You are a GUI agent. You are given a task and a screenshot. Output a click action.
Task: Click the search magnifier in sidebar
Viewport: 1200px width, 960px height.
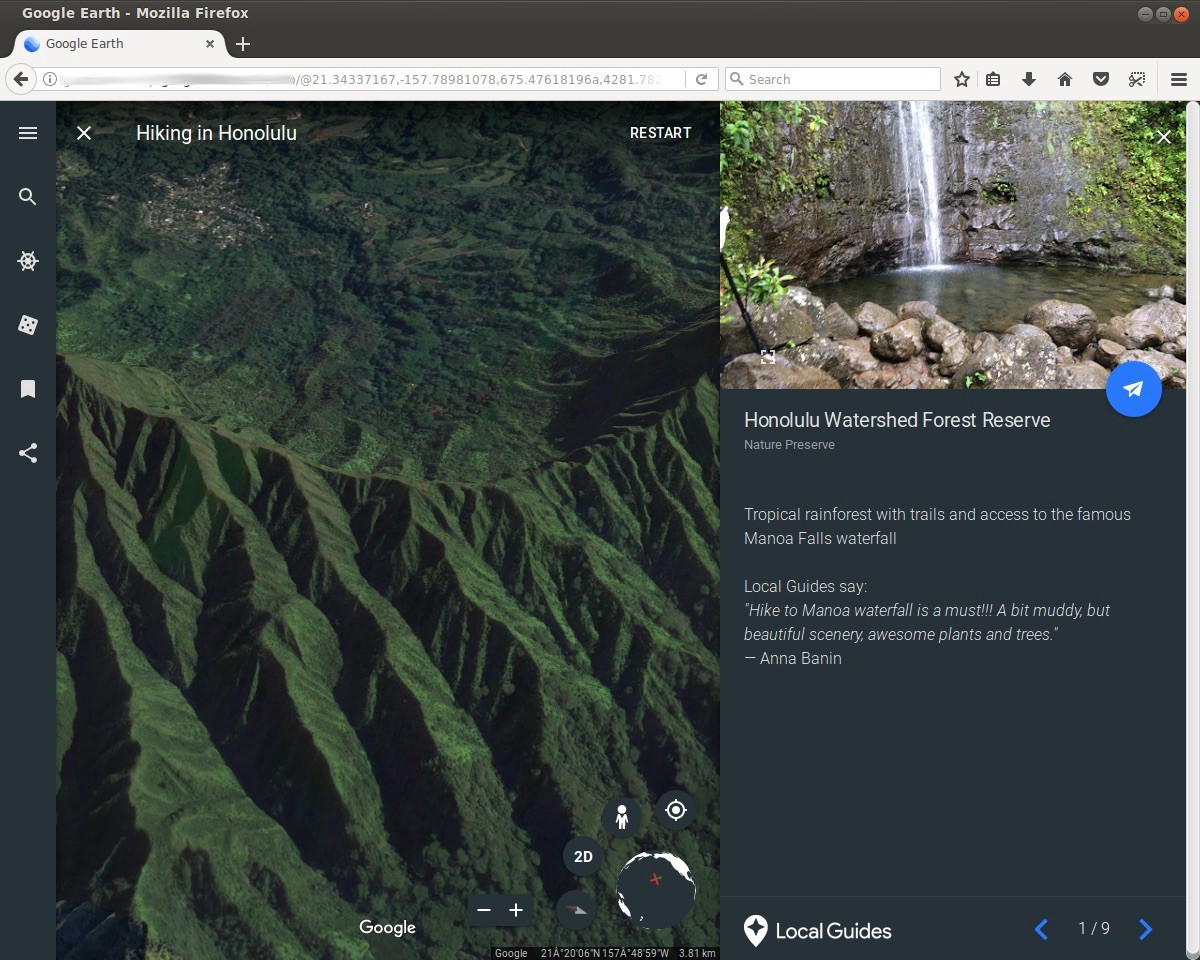pos(28,197)
